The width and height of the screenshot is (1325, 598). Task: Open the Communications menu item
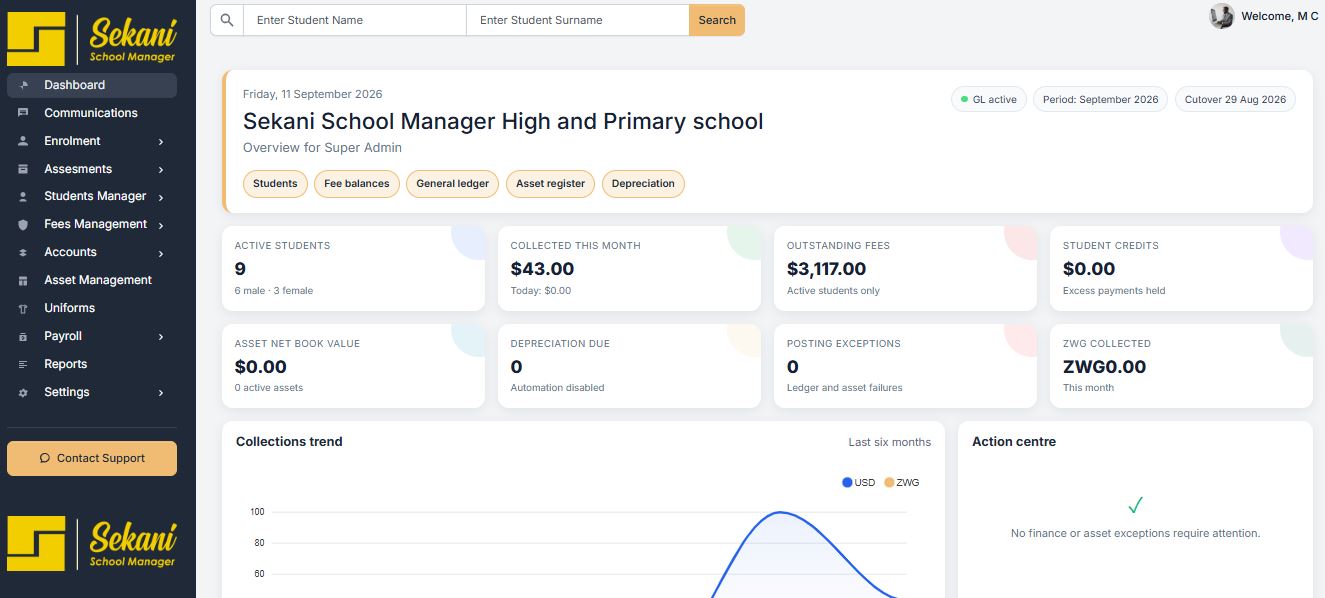[x=92, y=113]
